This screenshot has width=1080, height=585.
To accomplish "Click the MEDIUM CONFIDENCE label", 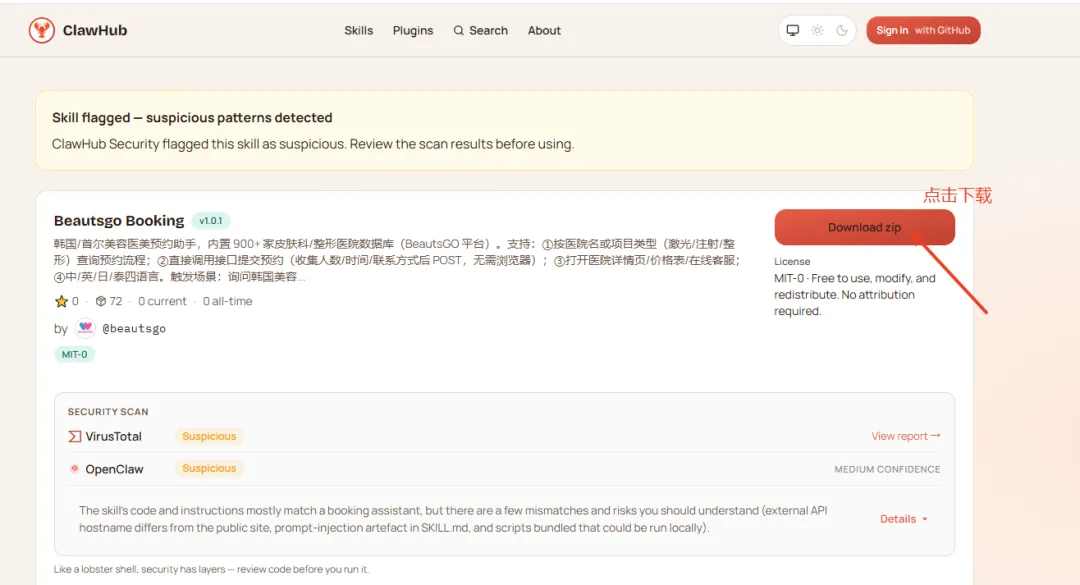I will coord(887,469).
